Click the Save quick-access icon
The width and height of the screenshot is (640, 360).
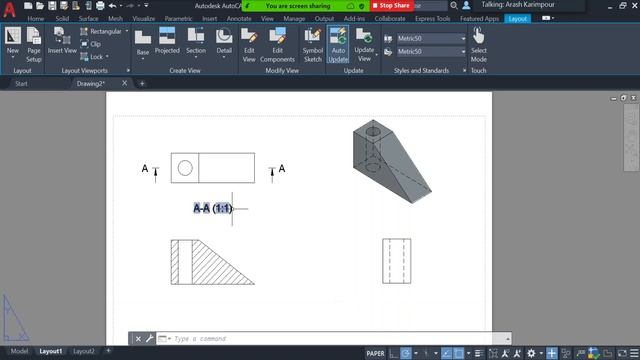(x=52, y=6)
